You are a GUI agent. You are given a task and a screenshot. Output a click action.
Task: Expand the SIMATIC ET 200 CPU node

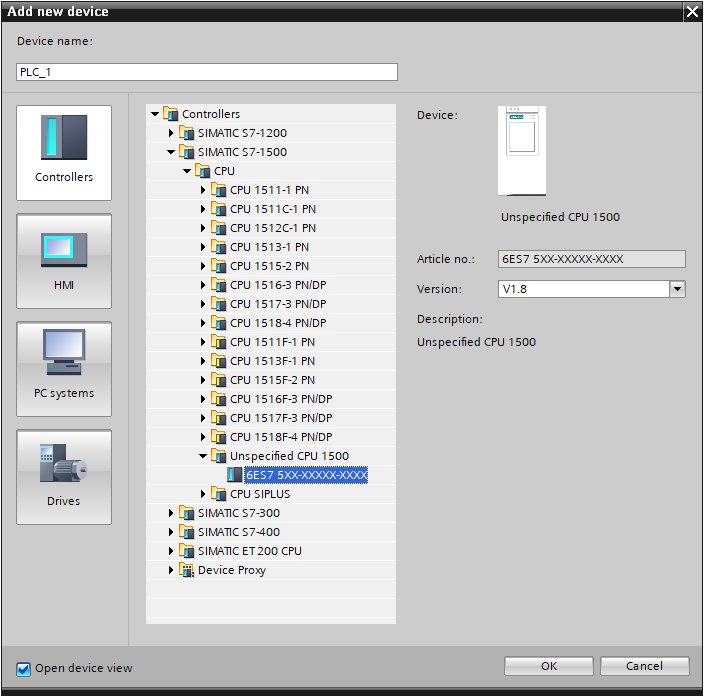(171, 551)
